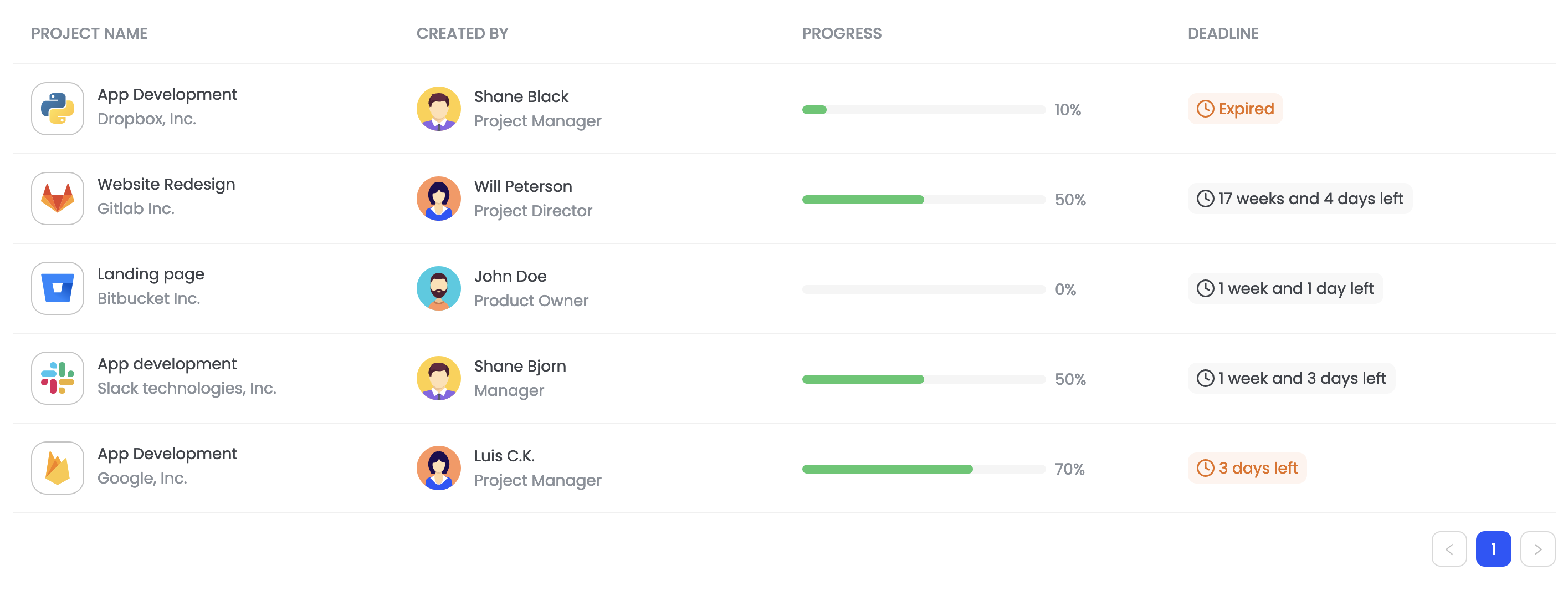Click the Slack logo for App development
The image size is (1568, 590).
(57, 378)
